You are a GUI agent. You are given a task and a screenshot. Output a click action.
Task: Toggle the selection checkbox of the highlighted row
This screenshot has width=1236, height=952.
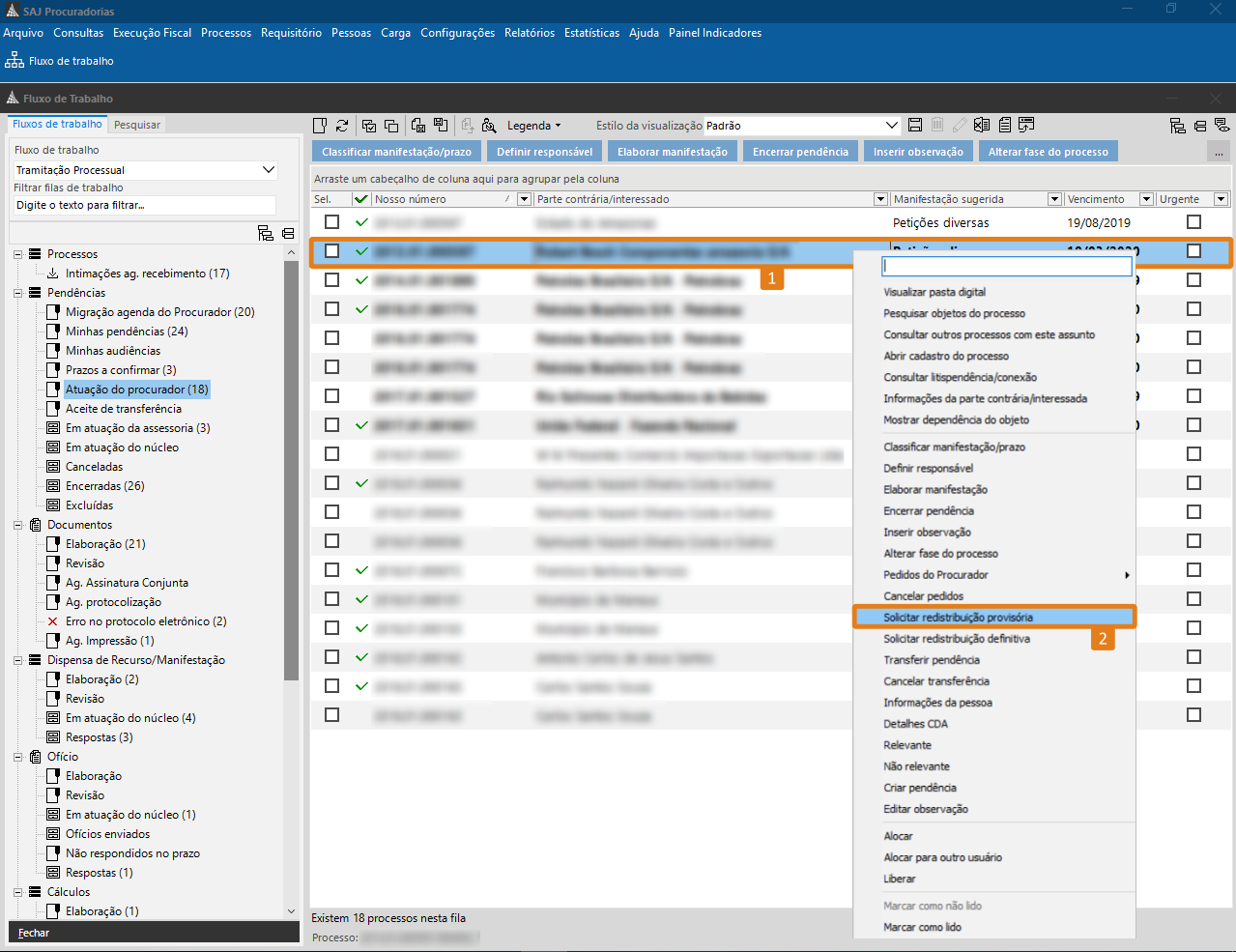pyautogui.click(x=332, y=251)
